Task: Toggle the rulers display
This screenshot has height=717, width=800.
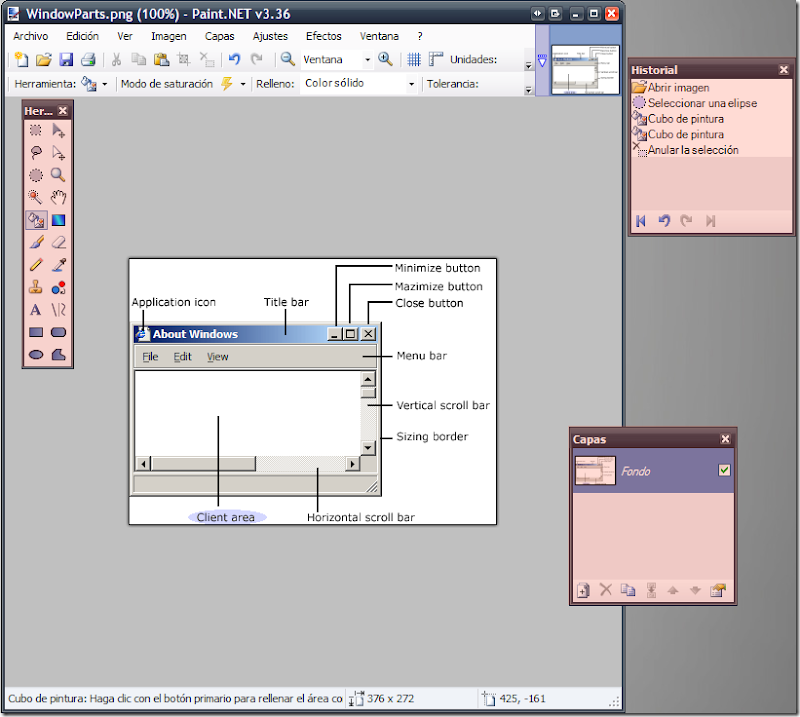Action: tap(435, 60)
